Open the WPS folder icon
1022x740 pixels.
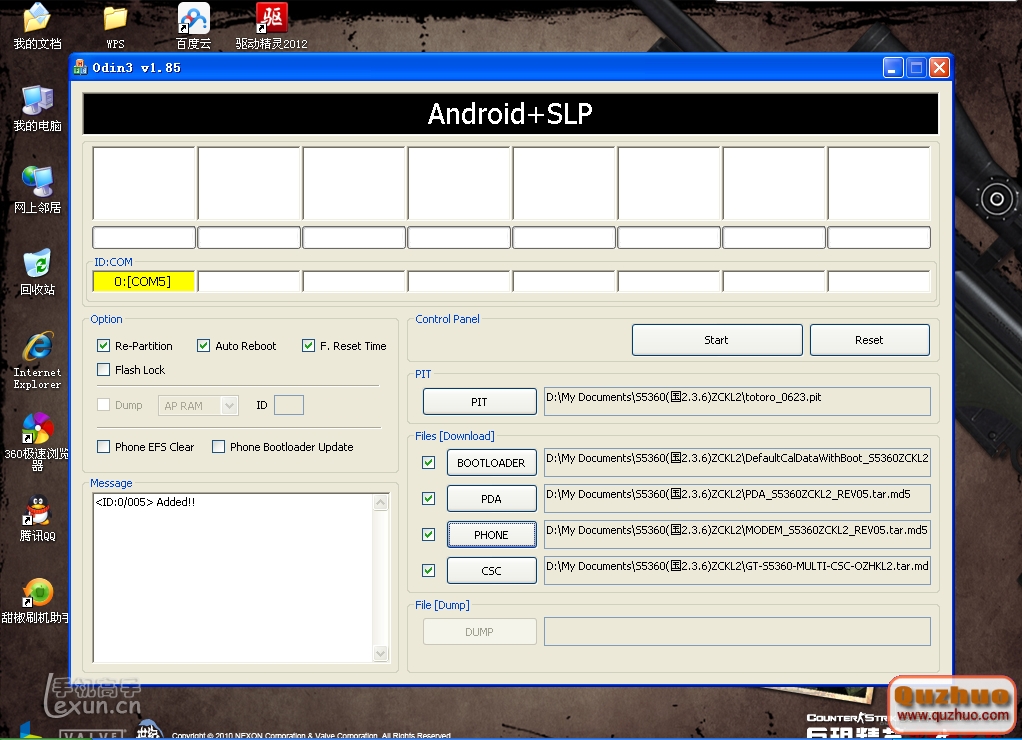(115, 19)
